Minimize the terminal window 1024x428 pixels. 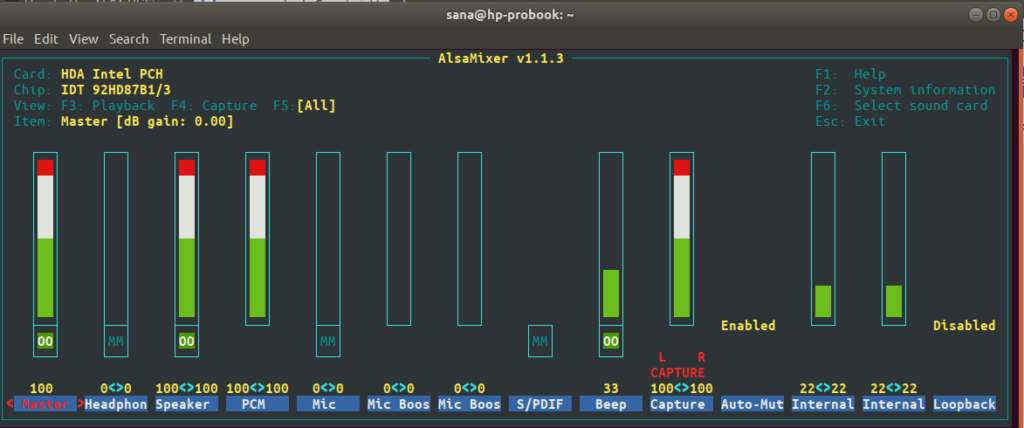[976, 14]
